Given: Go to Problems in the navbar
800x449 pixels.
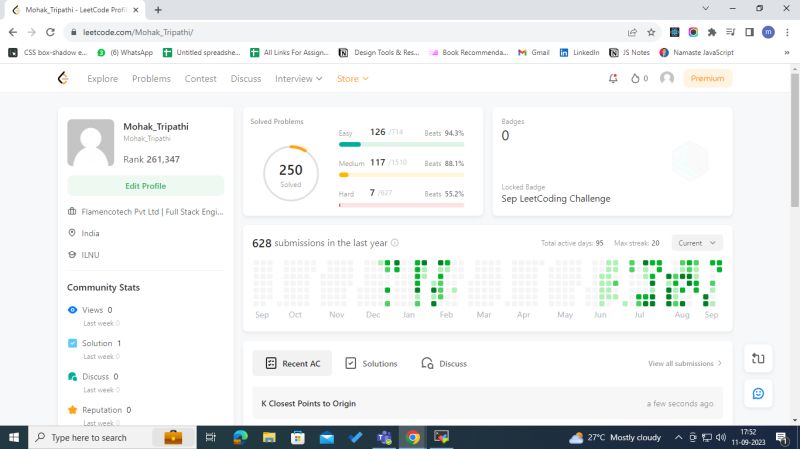Looking at the screenshot, I should coord(151,78).
